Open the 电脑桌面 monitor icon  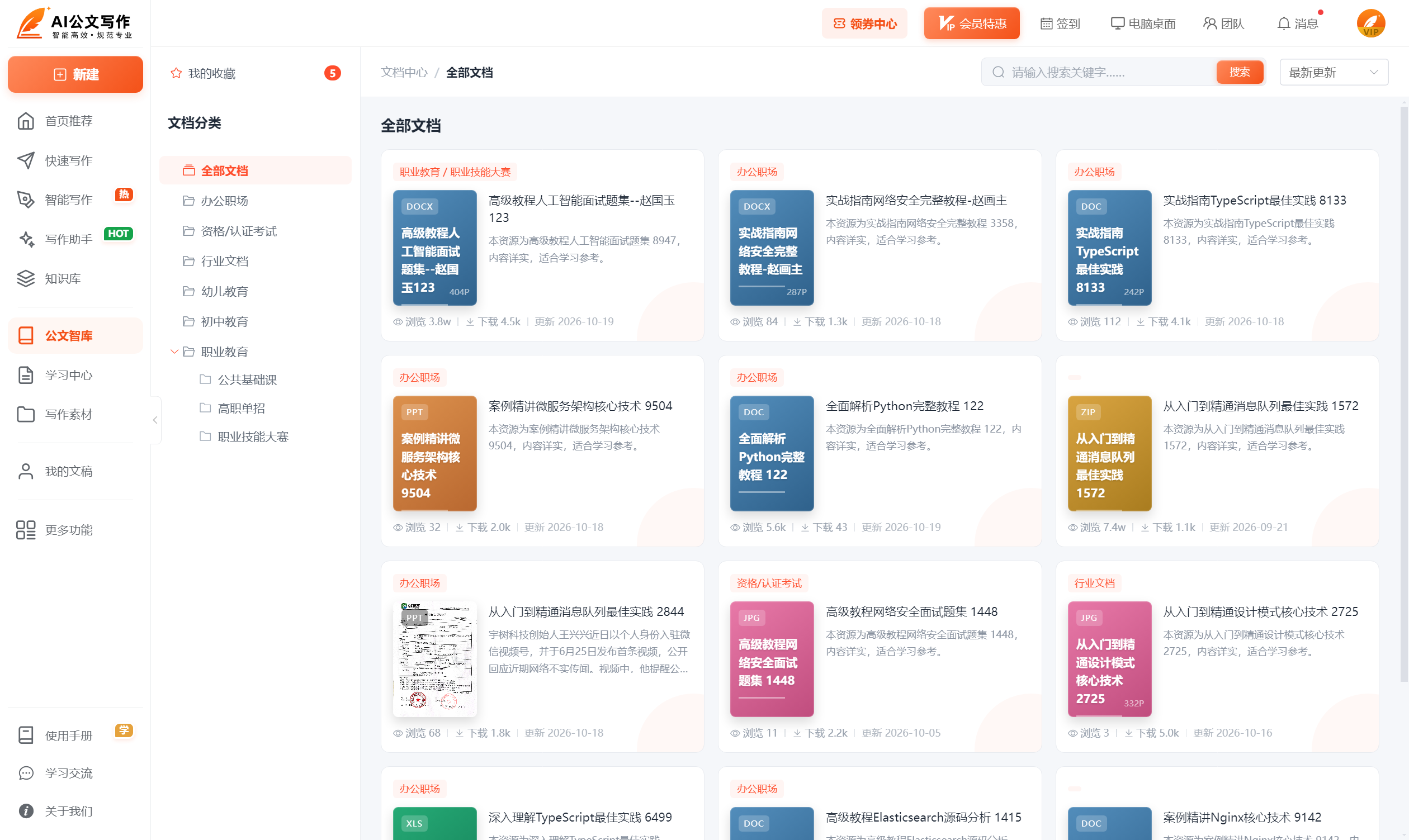[x=1117, y=23]
